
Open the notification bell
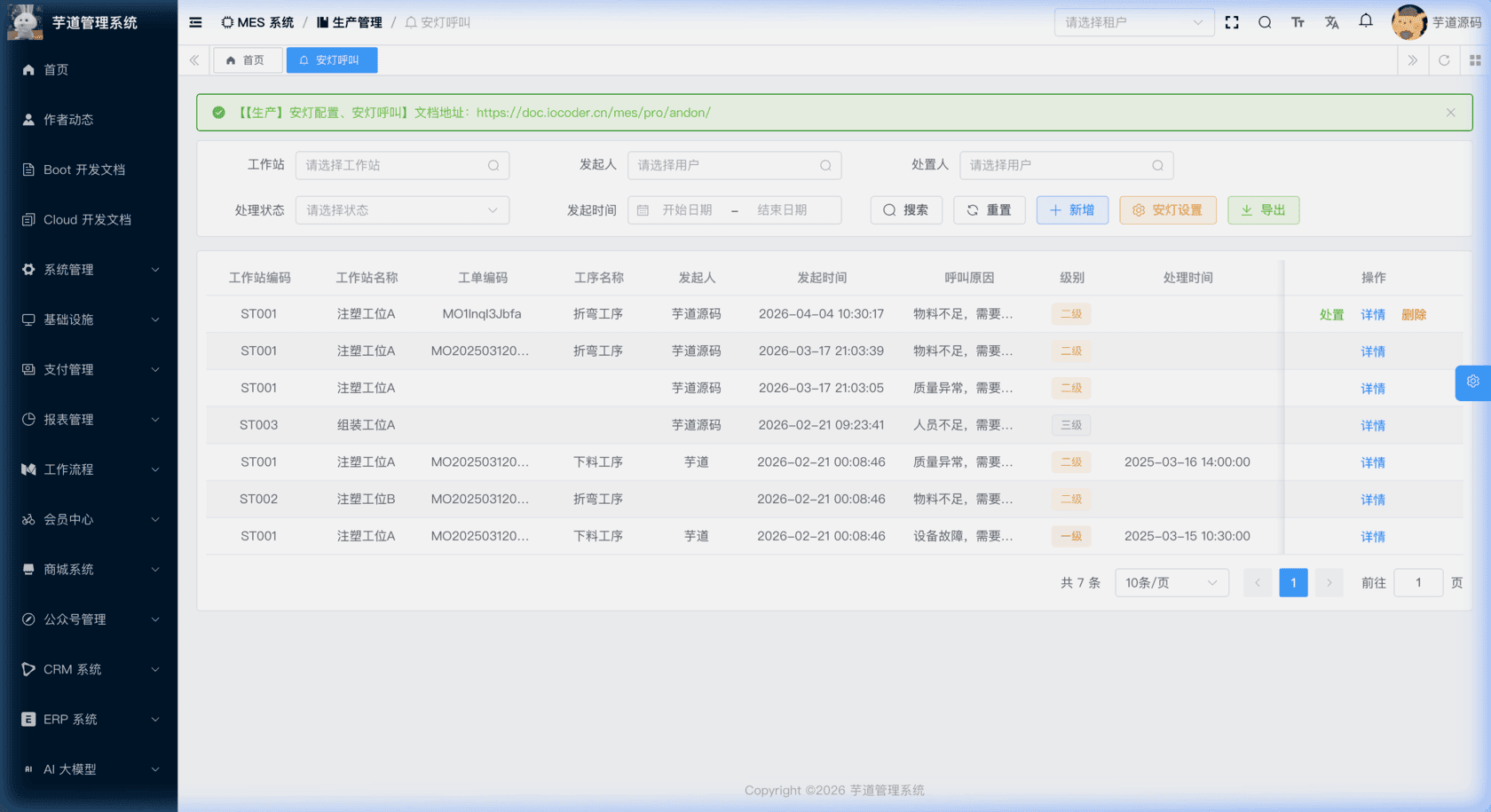(1366, 21)
